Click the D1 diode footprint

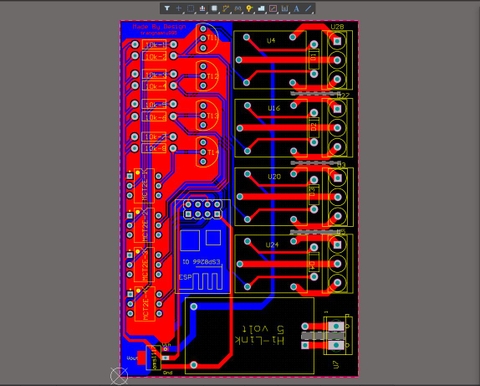click(x=314, y=59)
